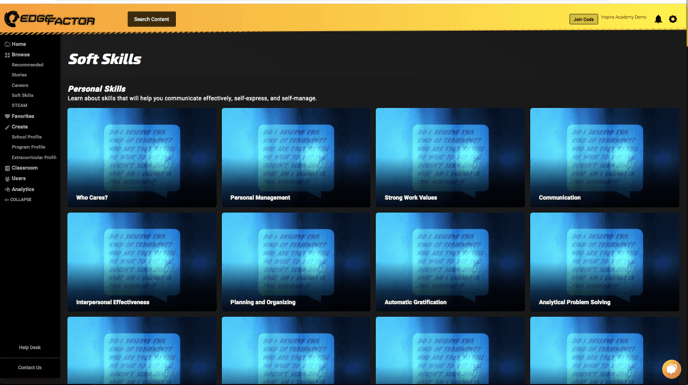Screen dimensions: 688x385
Task: Click the Users icon in sidebar
Action: click(x=7, y=179)
